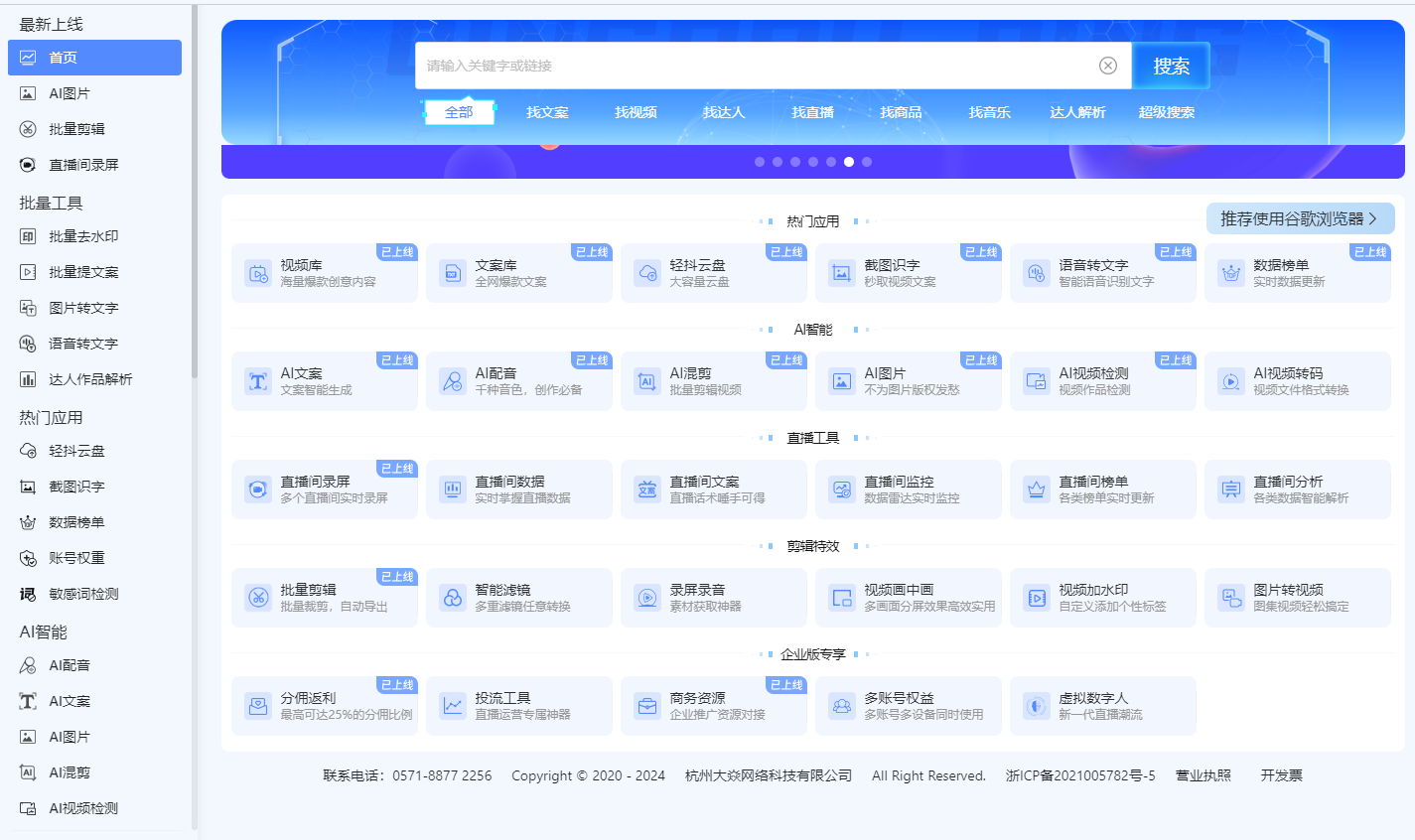This screenshot has width=1415, height=840.
Task: Launch 智能滤镜 in 剪辑特效
Action: click(x=519, y=597)
